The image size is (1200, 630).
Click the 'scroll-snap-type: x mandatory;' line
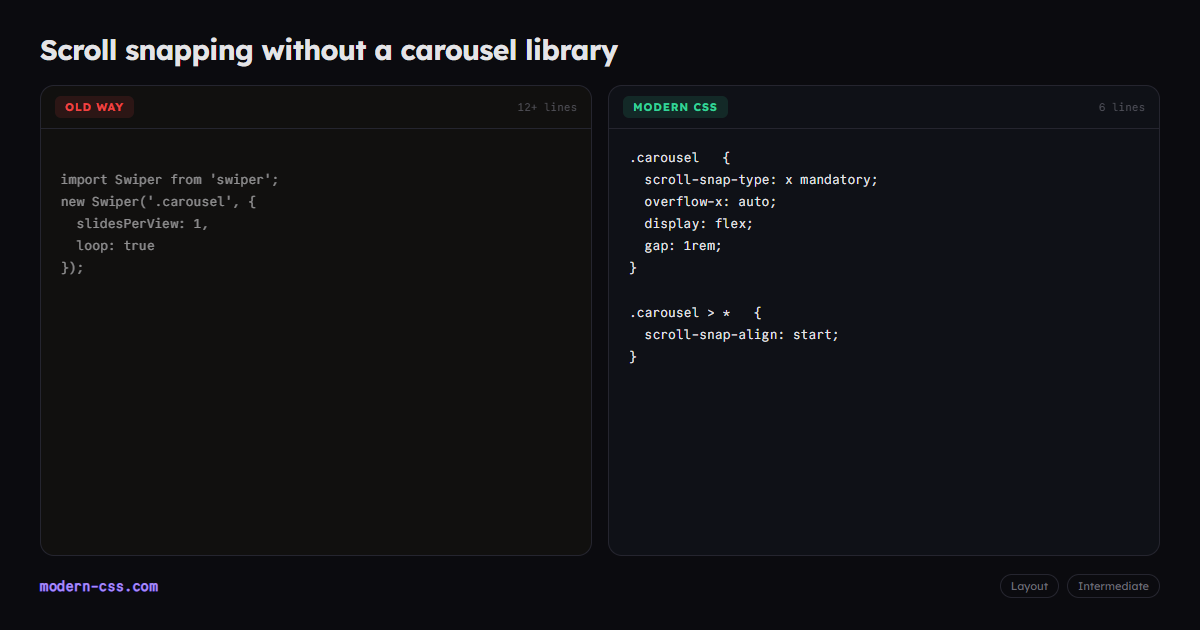(x=761, y=180)
